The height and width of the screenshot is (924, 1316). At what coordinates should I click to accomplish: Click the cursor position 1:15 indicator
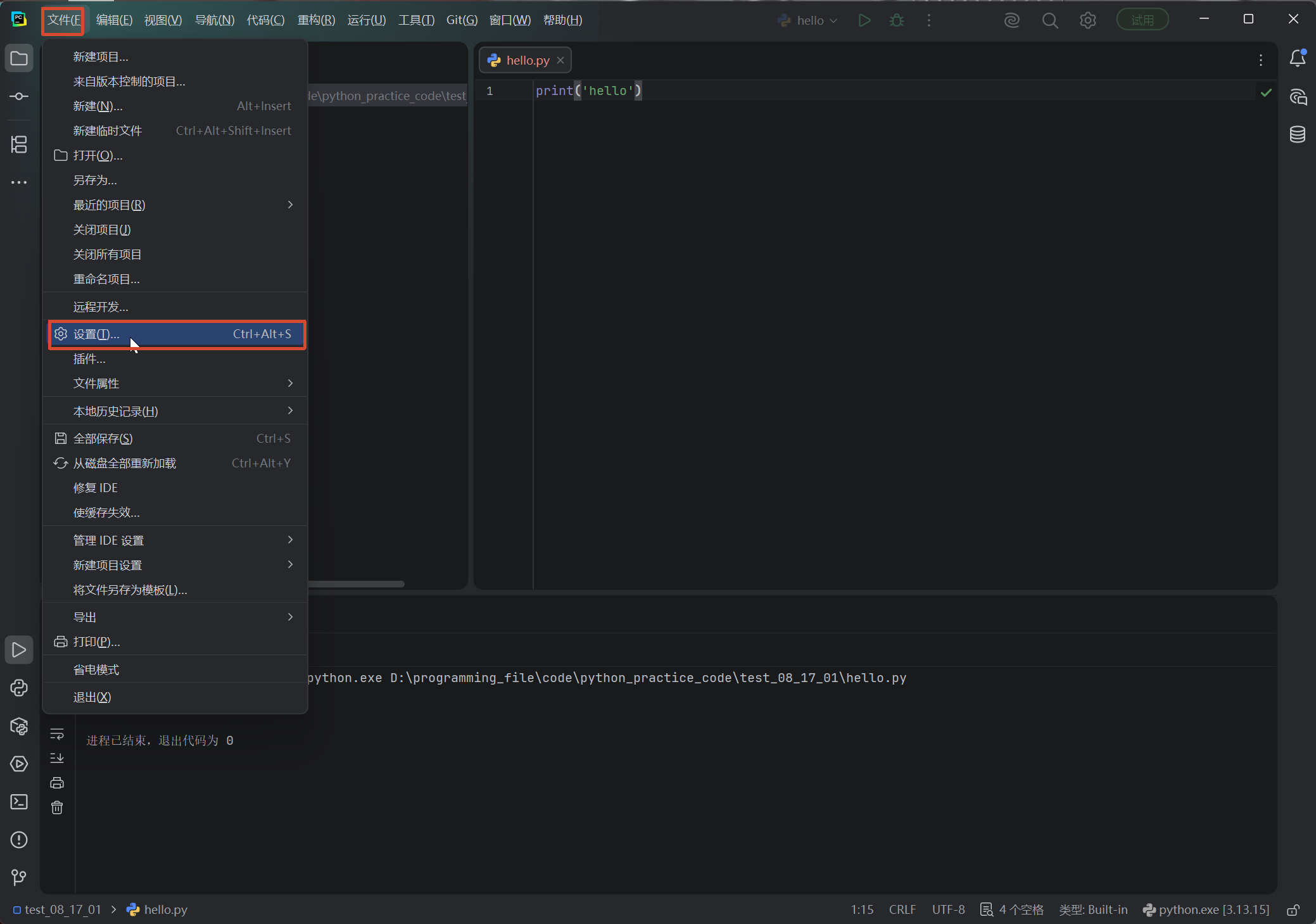862,909
